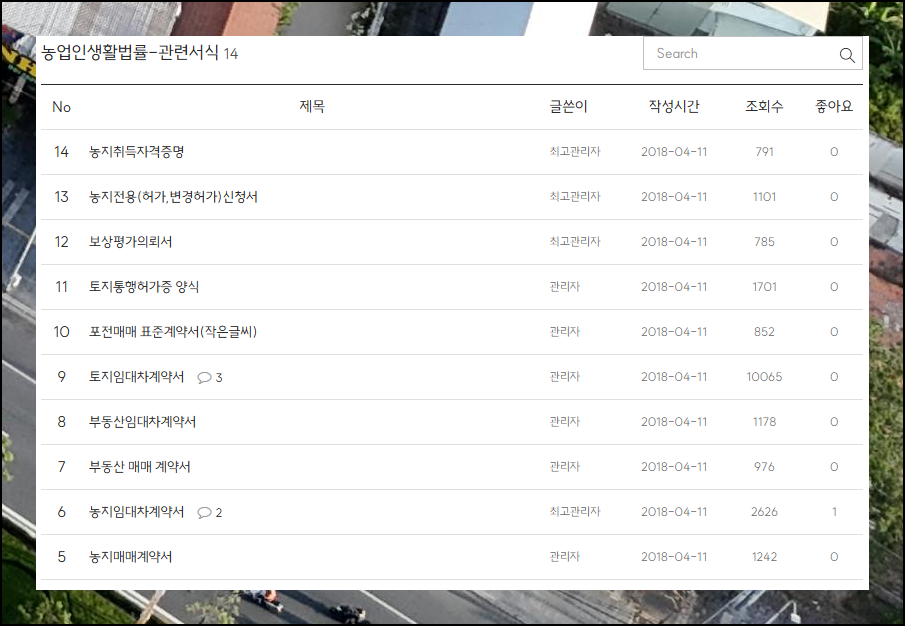The height and width of the screenshot is (626, 905).
Task: Click view count 852
Action: [764, 332]
